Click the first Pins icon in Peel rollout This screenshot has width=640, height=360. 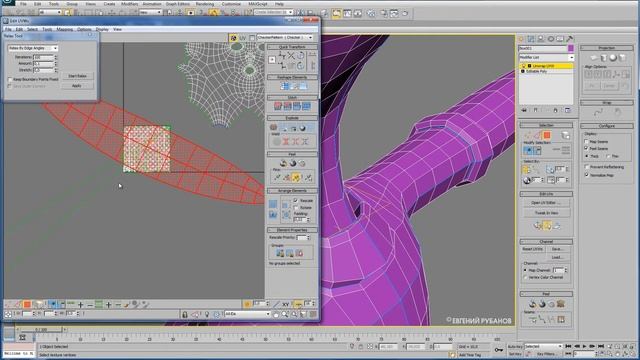tap(278, 178)
